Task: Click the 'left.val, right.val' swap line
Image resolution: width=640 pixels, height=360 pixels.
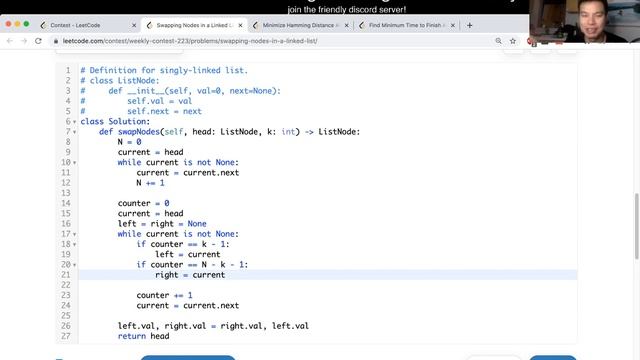Action: [x=213, y=326]
